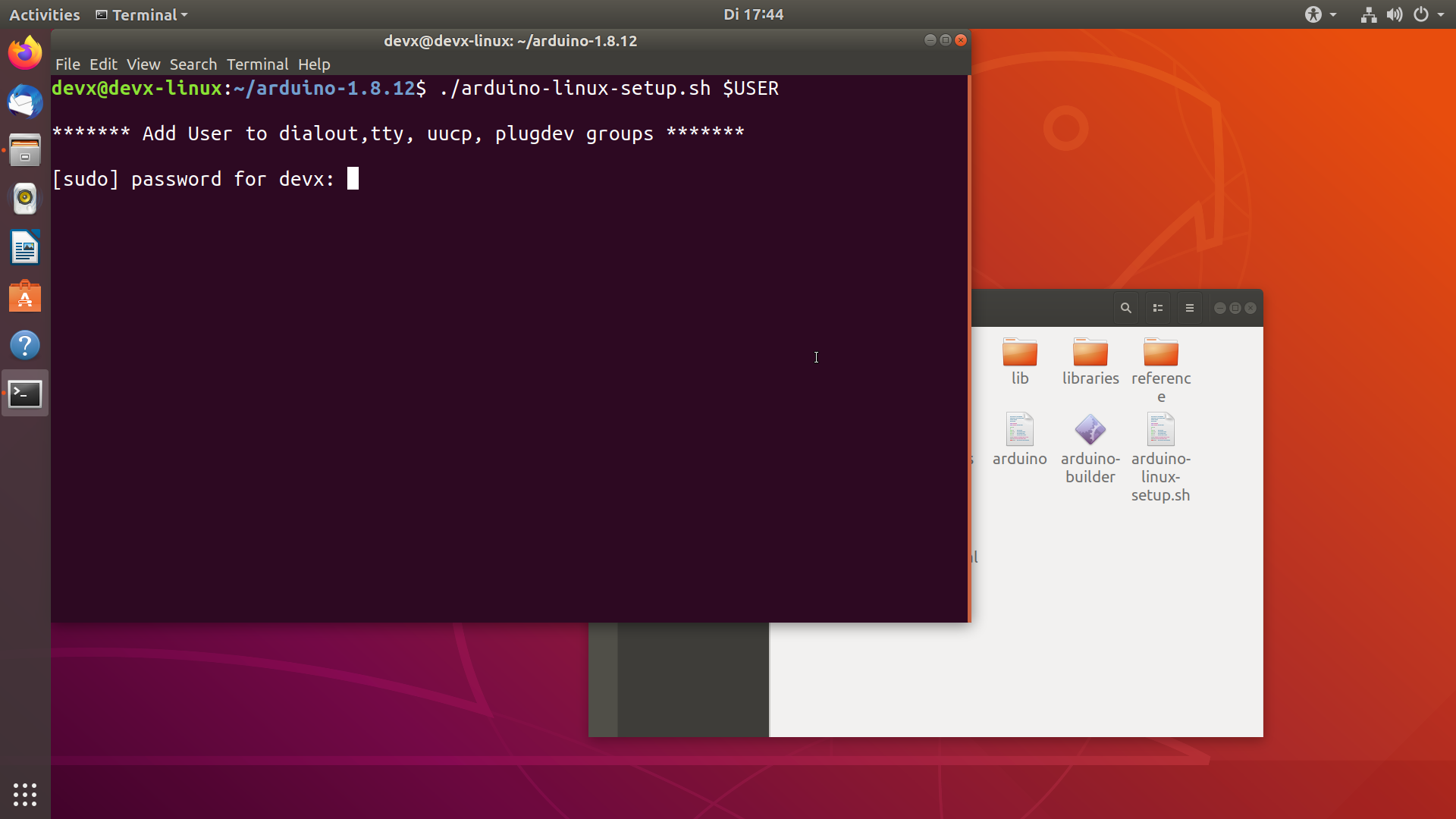Click the terminal vertical scrollbar
This screenshot has width=1456, height=819.
(969, 349)
